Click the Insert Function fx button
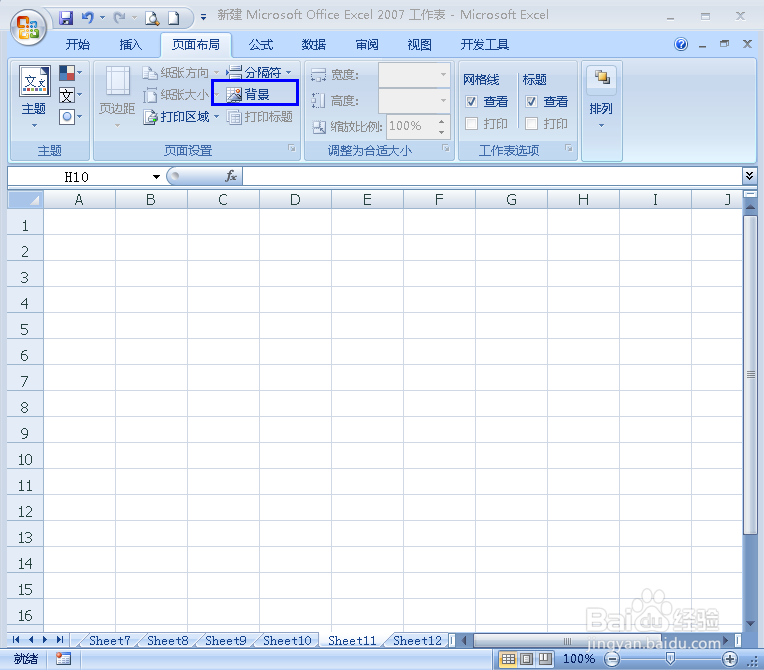The width and height of the screenshot is (764, 670). [231, 176]
